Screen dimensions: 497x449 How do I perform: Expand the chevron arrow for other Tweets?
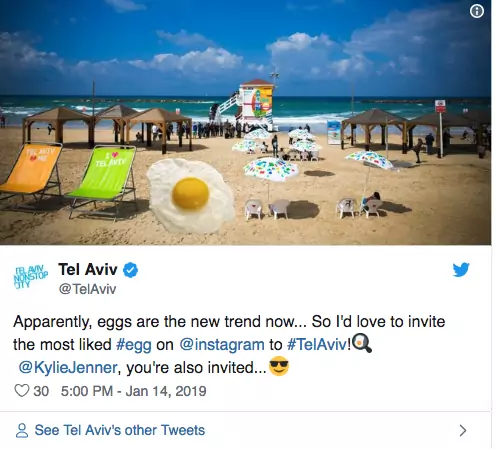[463, 430]
